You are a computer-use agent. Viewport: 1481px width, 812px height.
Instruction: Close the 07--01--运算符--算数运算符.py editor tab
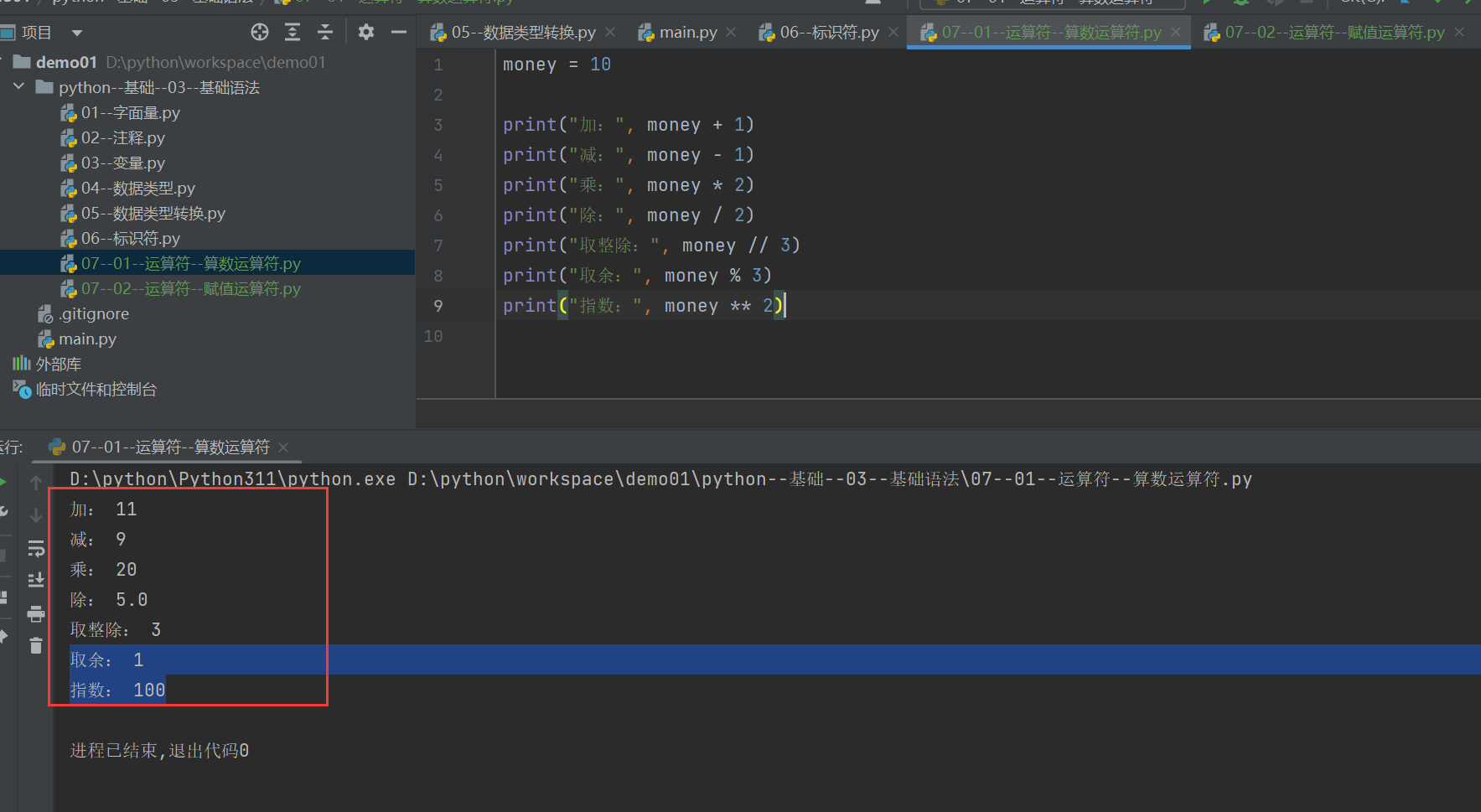point(1176,33)
